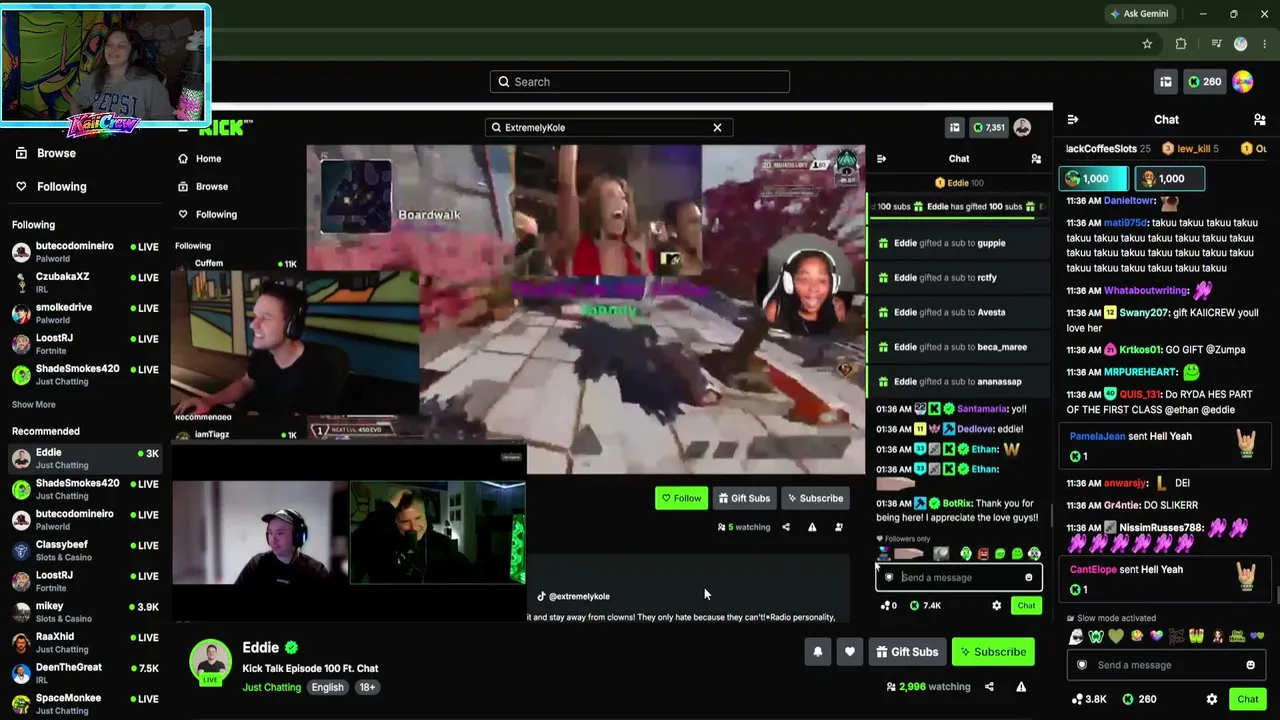The width and height of the screenshot is (1280, 720).
Task: Open the 260 Kicks balance in header
Action: [x=1204, y=82]
